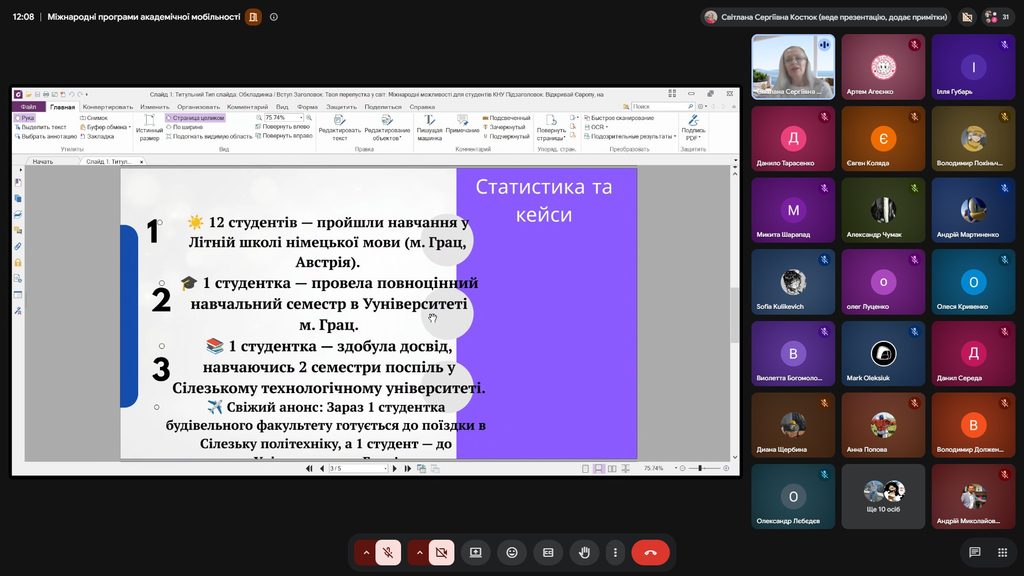The height and width of the screenshot is (576, 1024).
Task: Unmute the microphone
Action: pyautogui.click(x=388, y=552)
